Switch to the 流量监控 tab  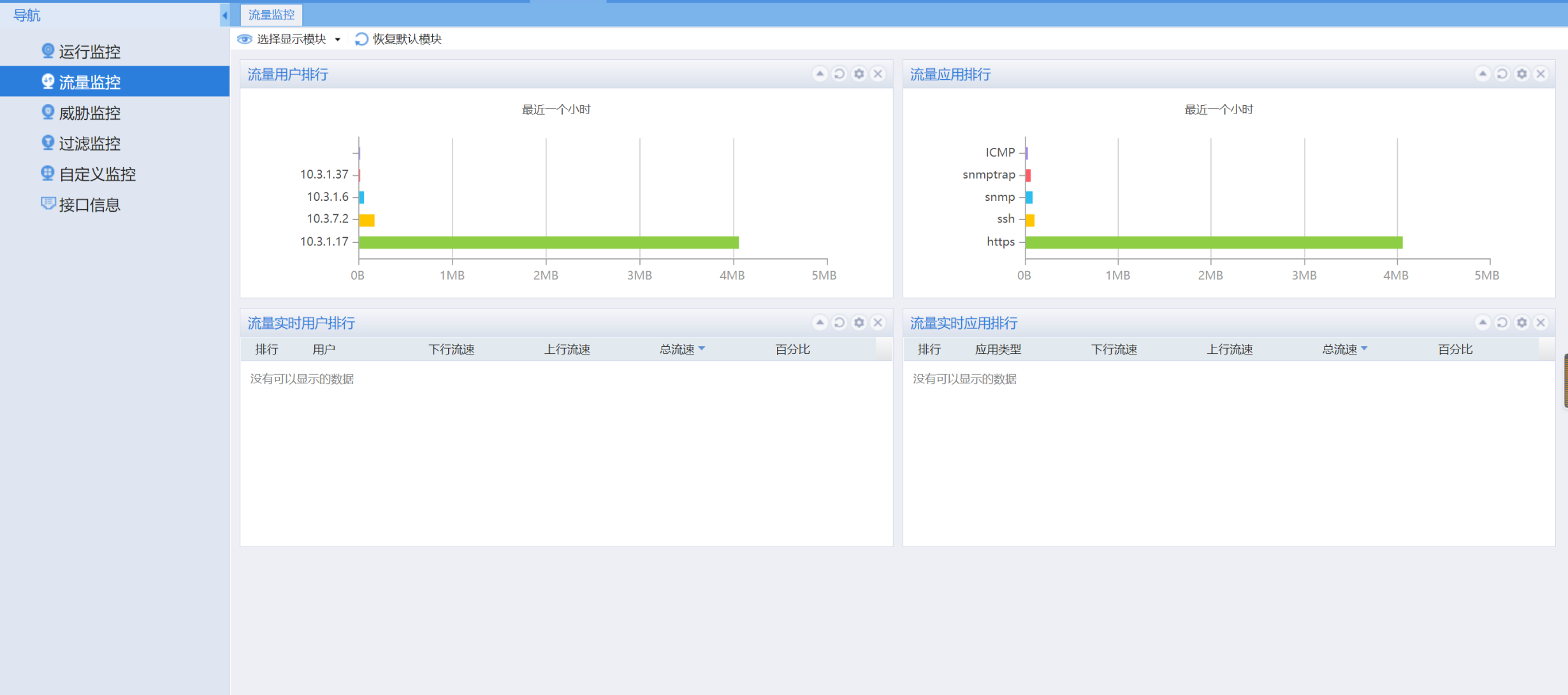click(272, 15)
